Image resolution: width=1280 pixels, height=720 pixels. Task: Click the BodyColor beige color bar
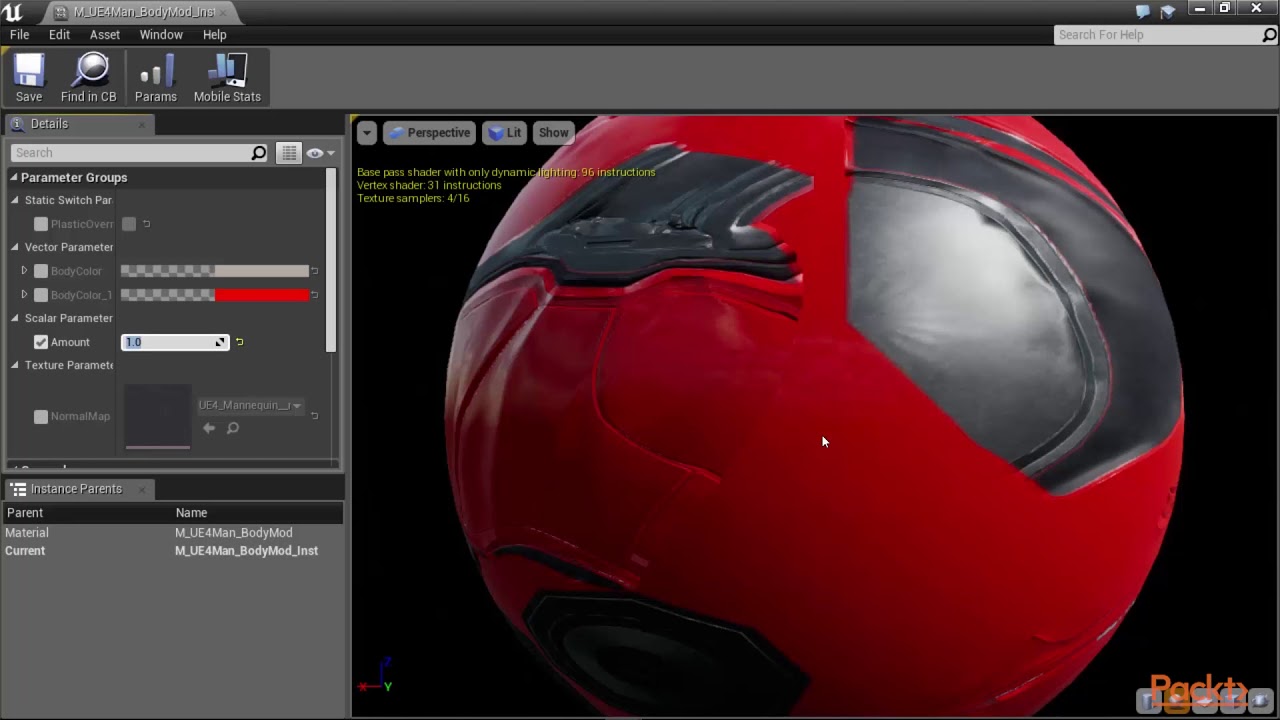click(x=215, y=271)
